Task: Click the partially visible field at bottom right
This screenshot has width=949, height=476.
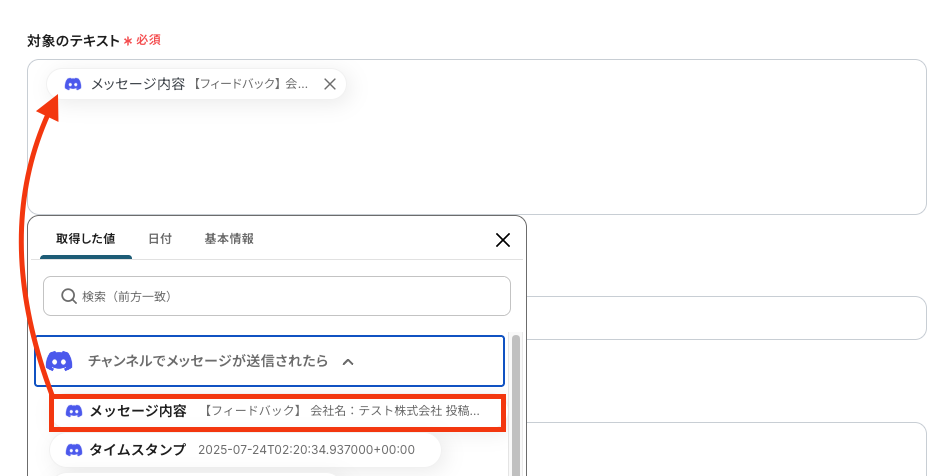Action: pyautogui.click(x=726, y=449)
